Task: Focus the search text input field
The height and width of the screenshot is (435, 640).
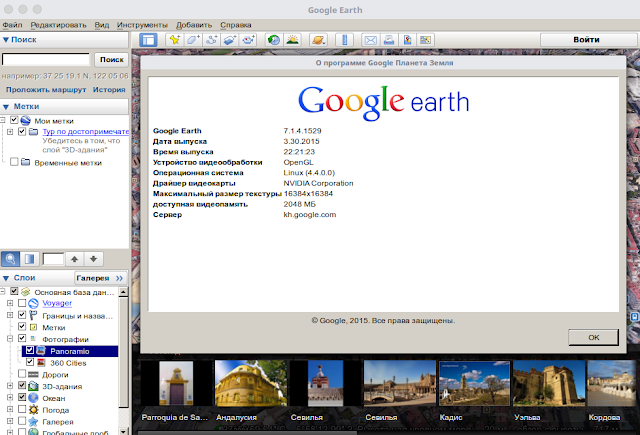Action: [x=46, y=60]
